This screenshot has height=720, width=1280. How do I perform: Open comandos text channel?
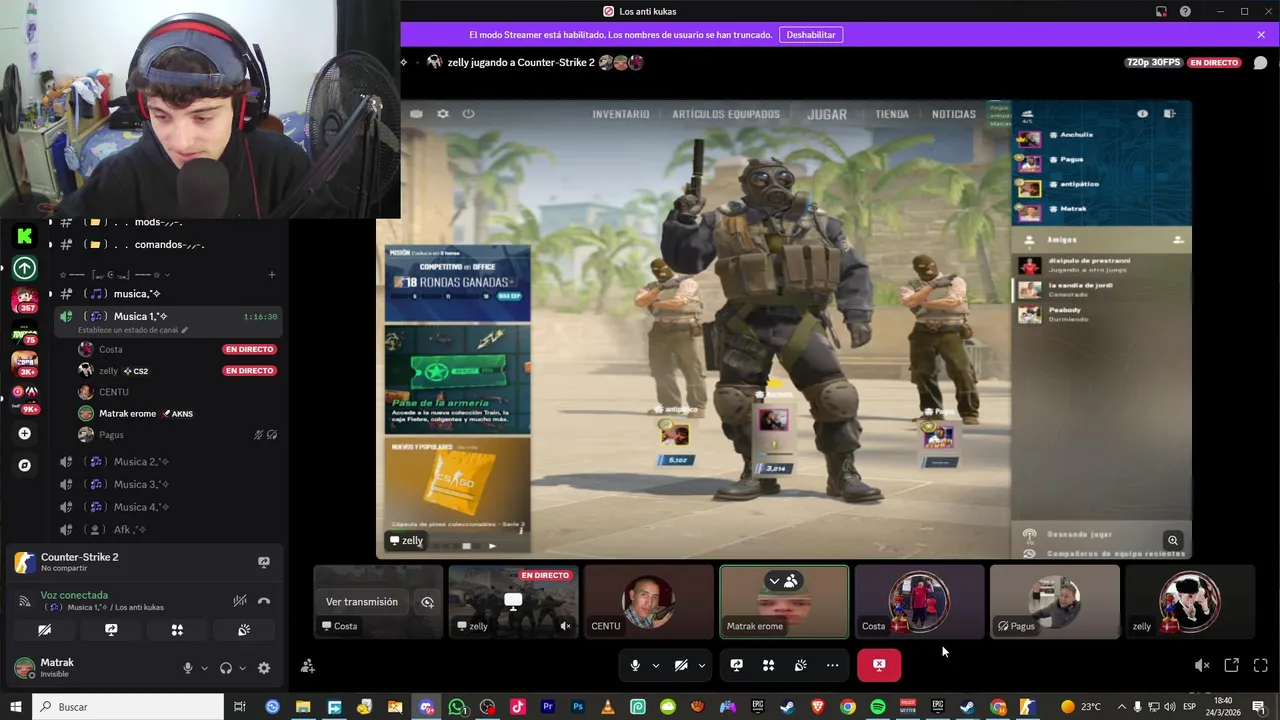[167, 244]
